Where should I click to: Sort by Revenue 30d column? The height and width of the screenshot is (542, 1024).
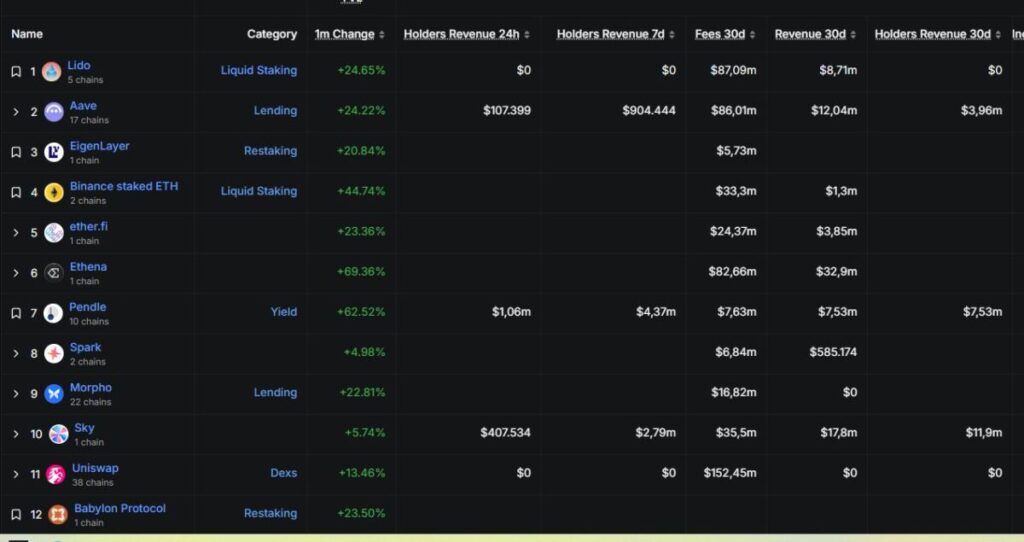[x=815, y=34]
